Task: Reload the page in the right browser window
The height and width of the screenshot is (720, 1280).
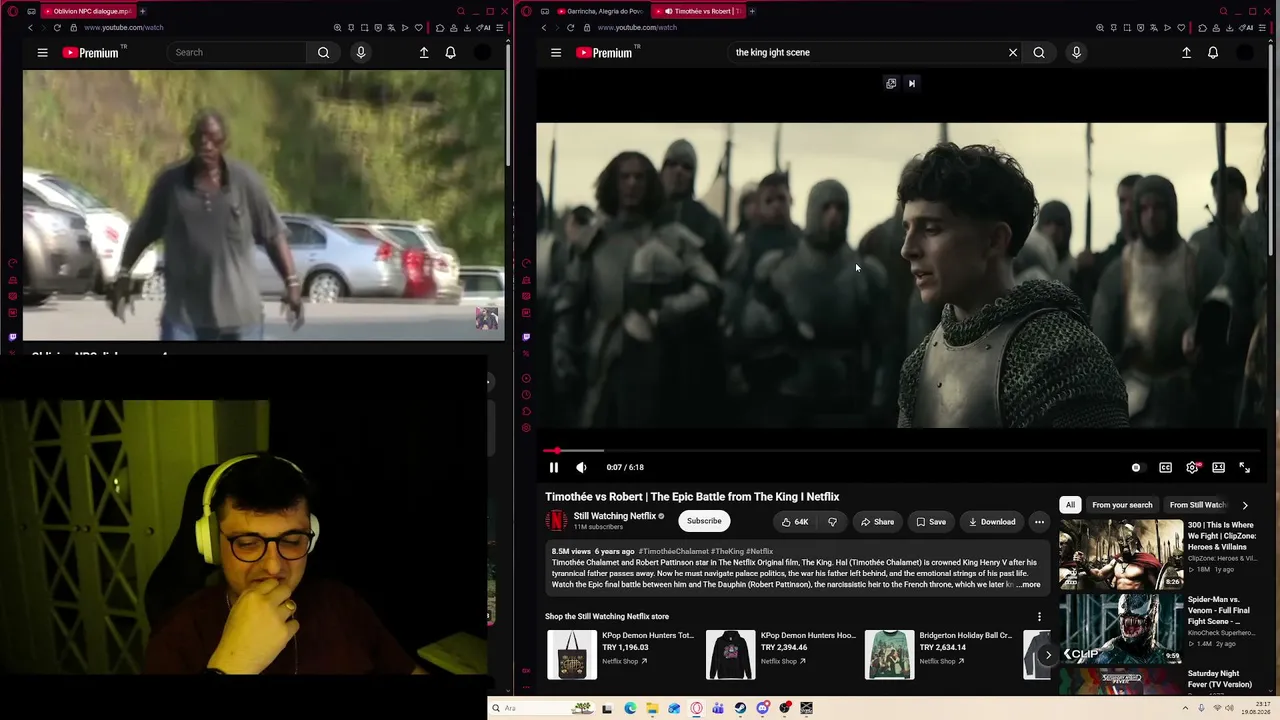Action: [571, 27]
